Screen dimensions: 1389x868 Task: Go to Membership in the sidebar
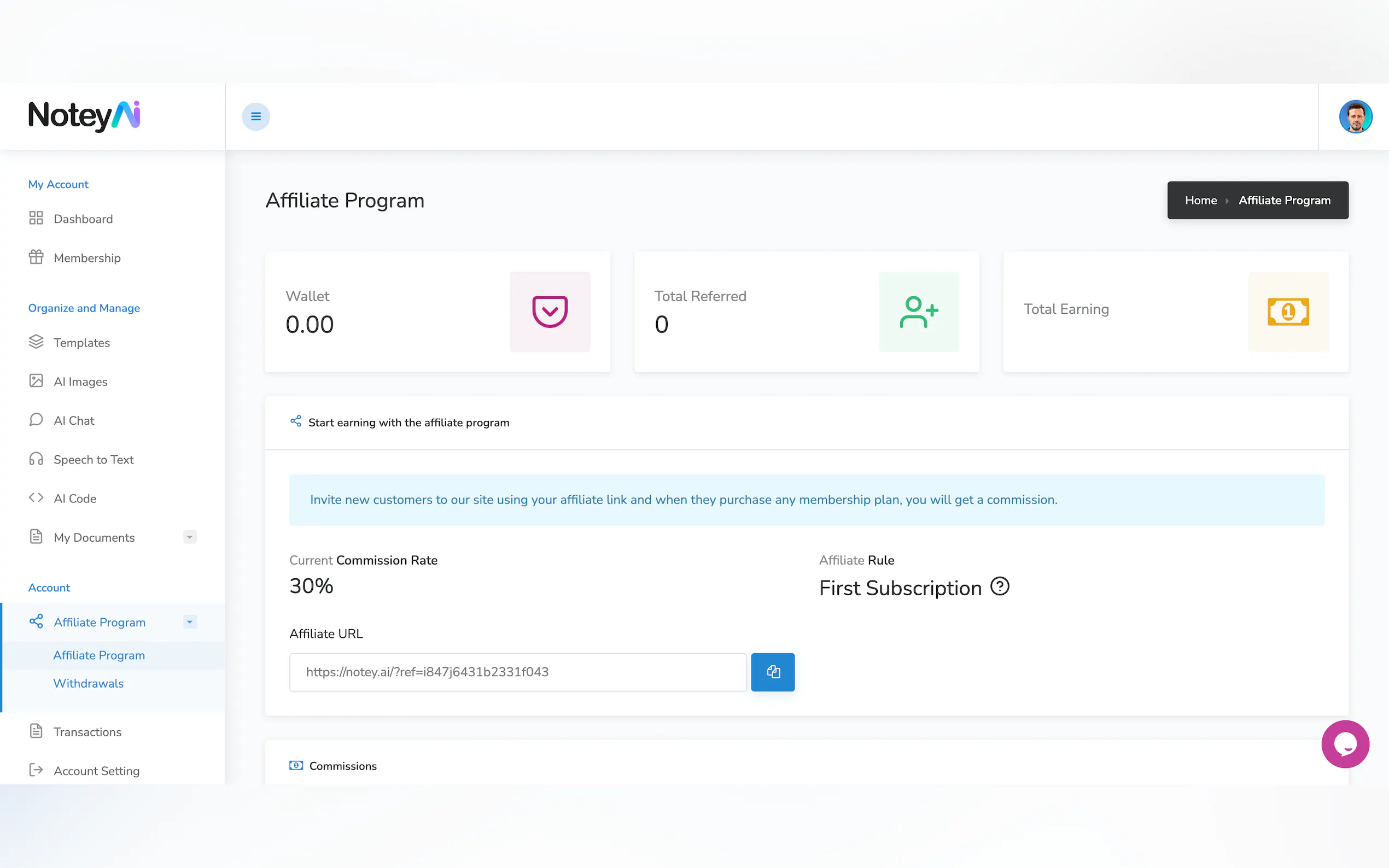(x=87, y=258)
